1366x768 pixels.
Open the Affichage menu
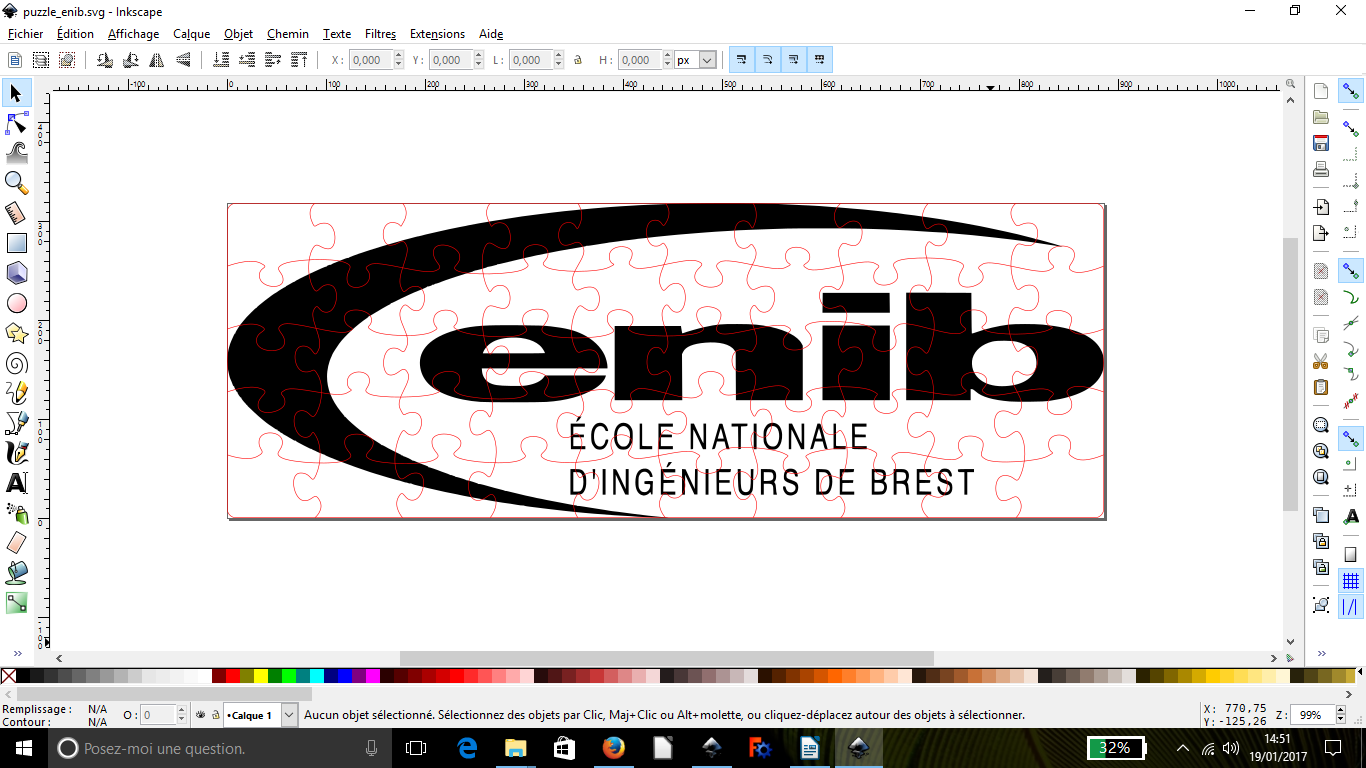133,34
